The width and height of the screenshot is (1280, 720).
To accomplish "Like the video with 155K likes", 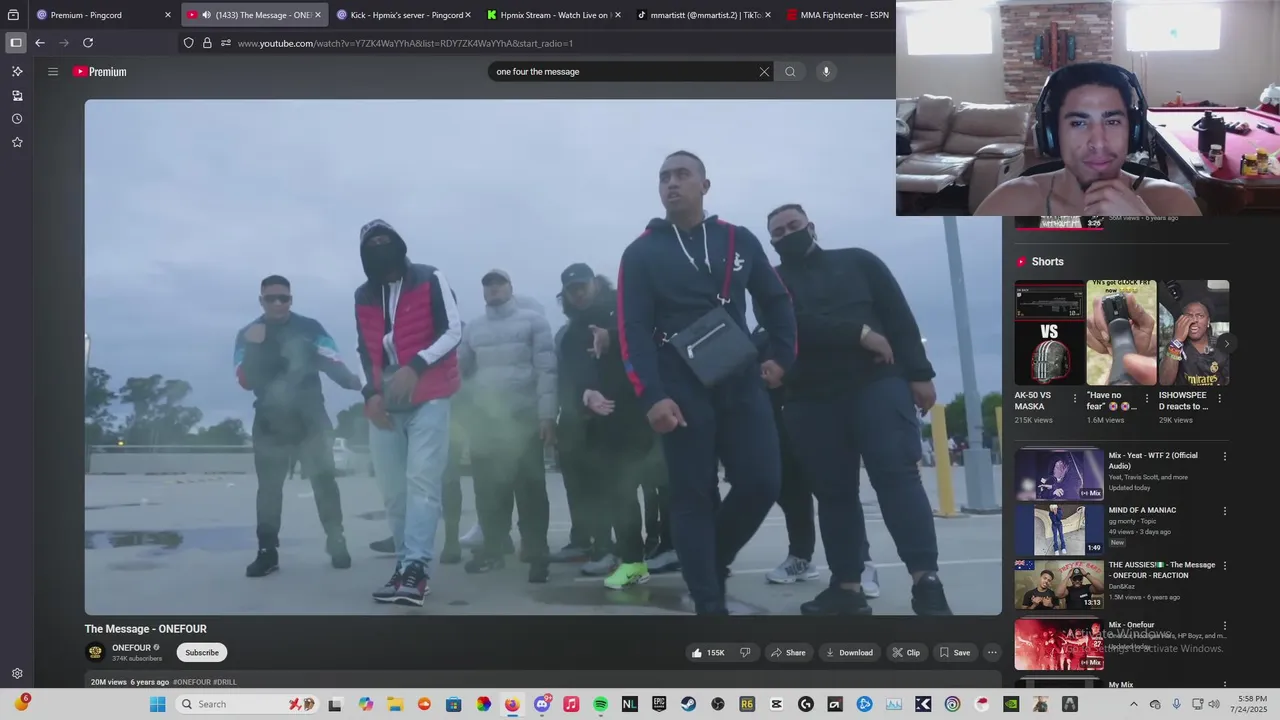I will 708,653.
